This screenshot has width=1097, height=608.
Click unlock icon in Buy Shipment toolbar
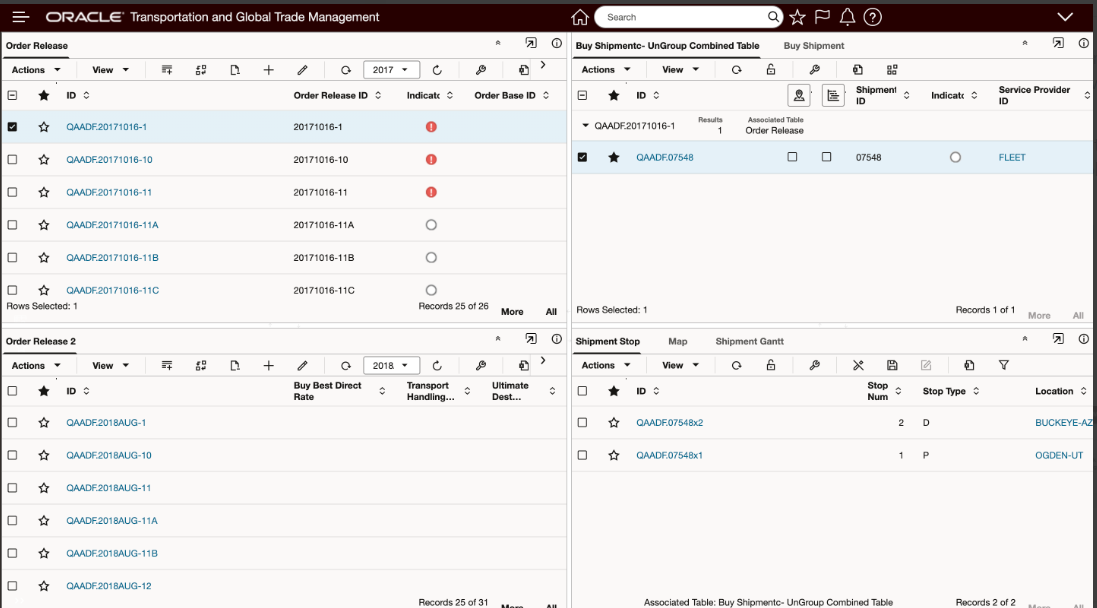point(771,69)
